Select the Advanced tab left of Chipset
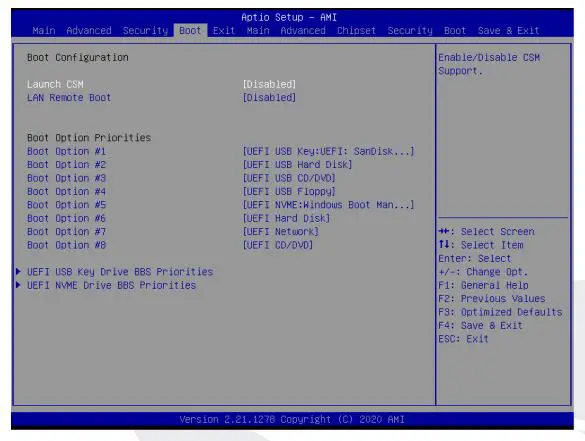The image size is (585, 441). (303, 31)
